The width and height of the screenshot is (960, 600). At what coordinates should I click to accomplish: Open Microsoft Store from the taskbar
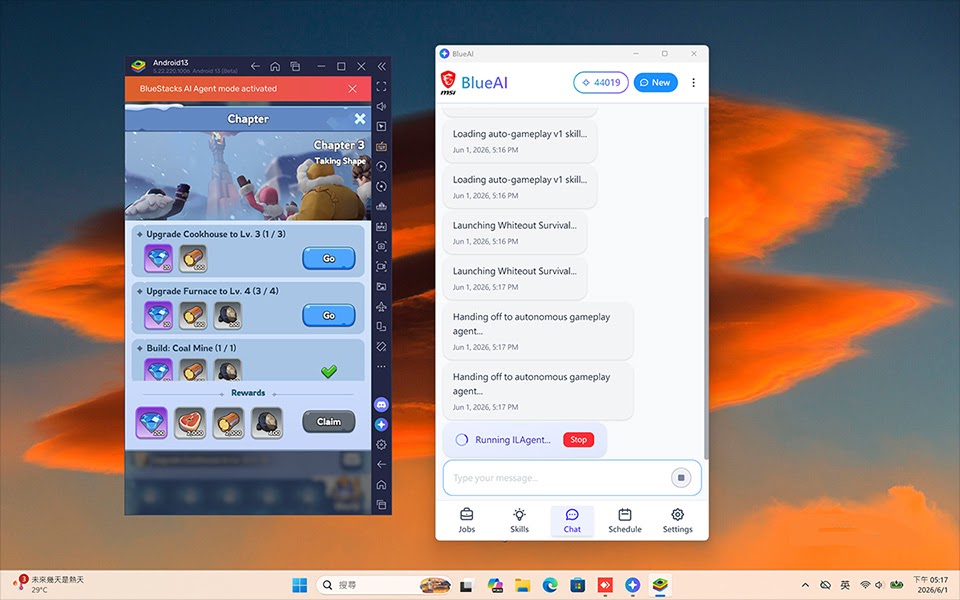pyautogui.click(x=577, y=585)
